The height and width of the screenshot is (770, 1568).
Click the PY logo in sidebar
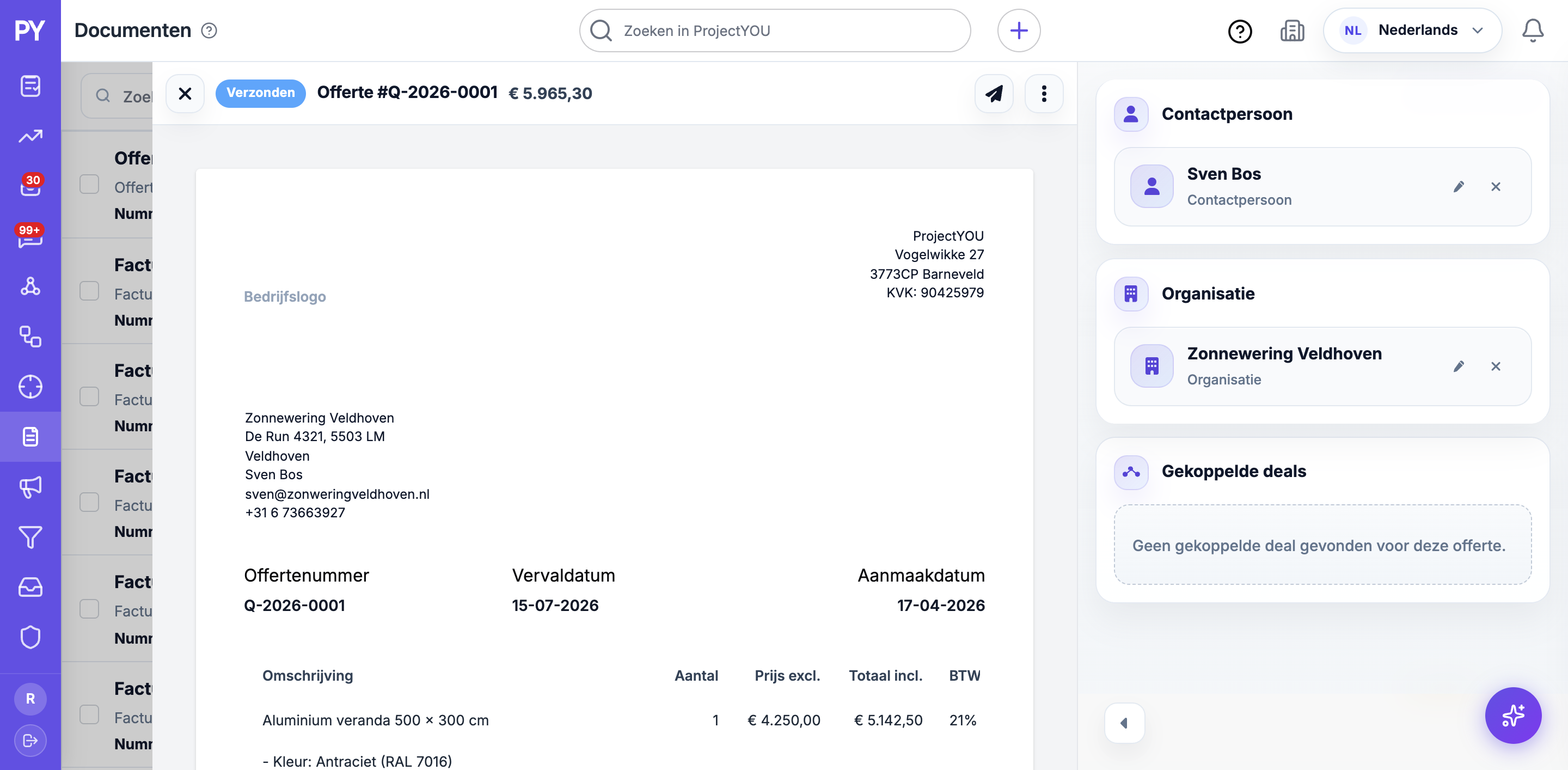(30, 30)
